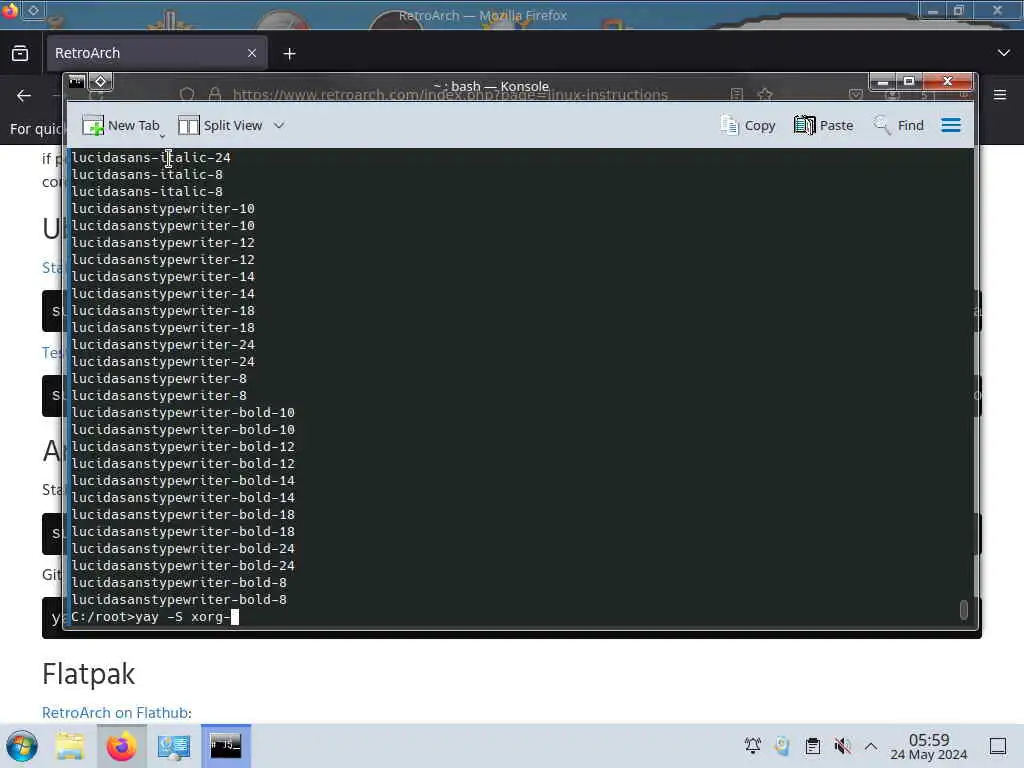Click the Split View button

220,125
